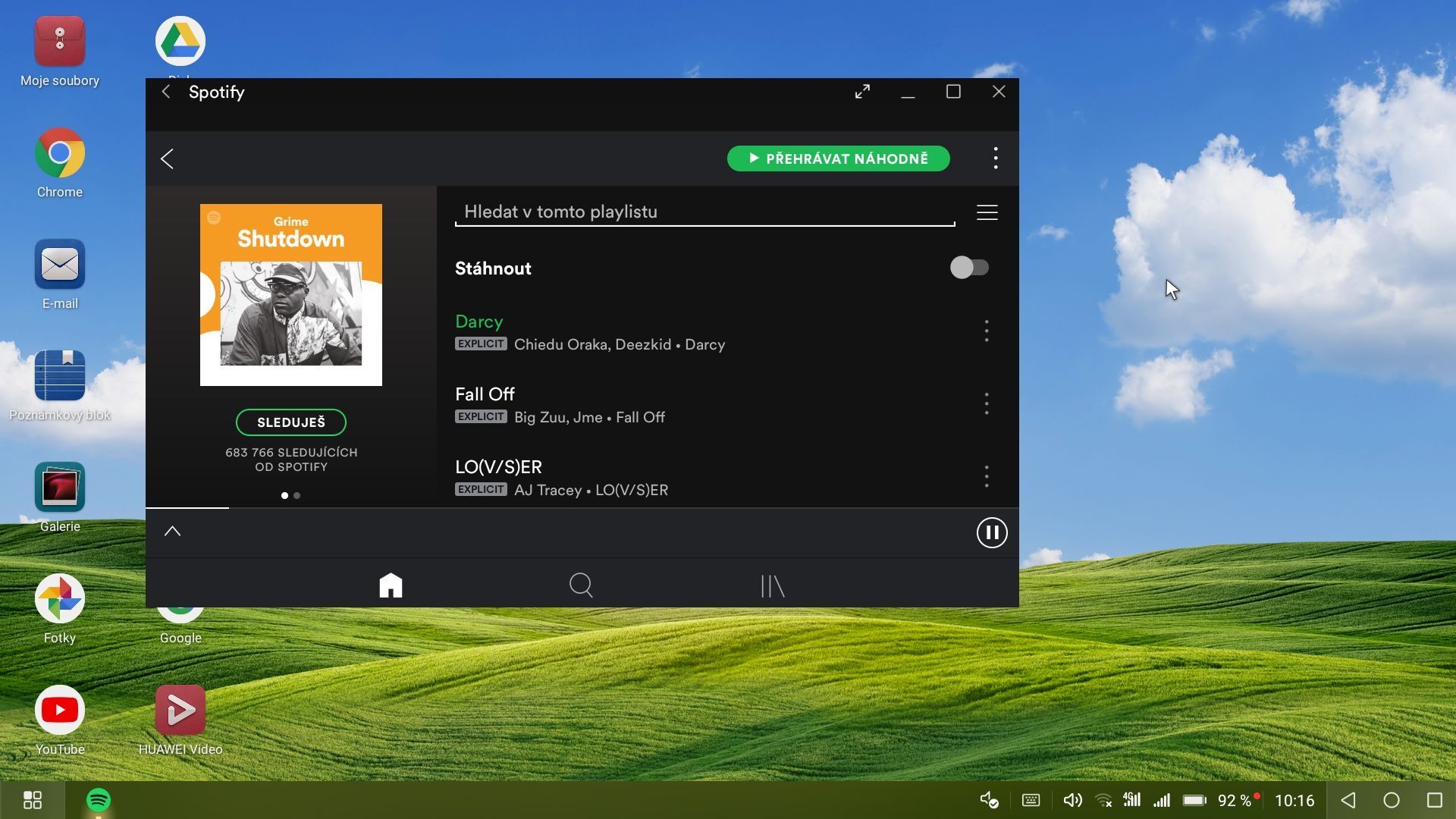Click the PŘEHRÁVAT NÁHODNĚ shuffle button
This screenshot has height=819, width=1456.
tap(838, 158)
